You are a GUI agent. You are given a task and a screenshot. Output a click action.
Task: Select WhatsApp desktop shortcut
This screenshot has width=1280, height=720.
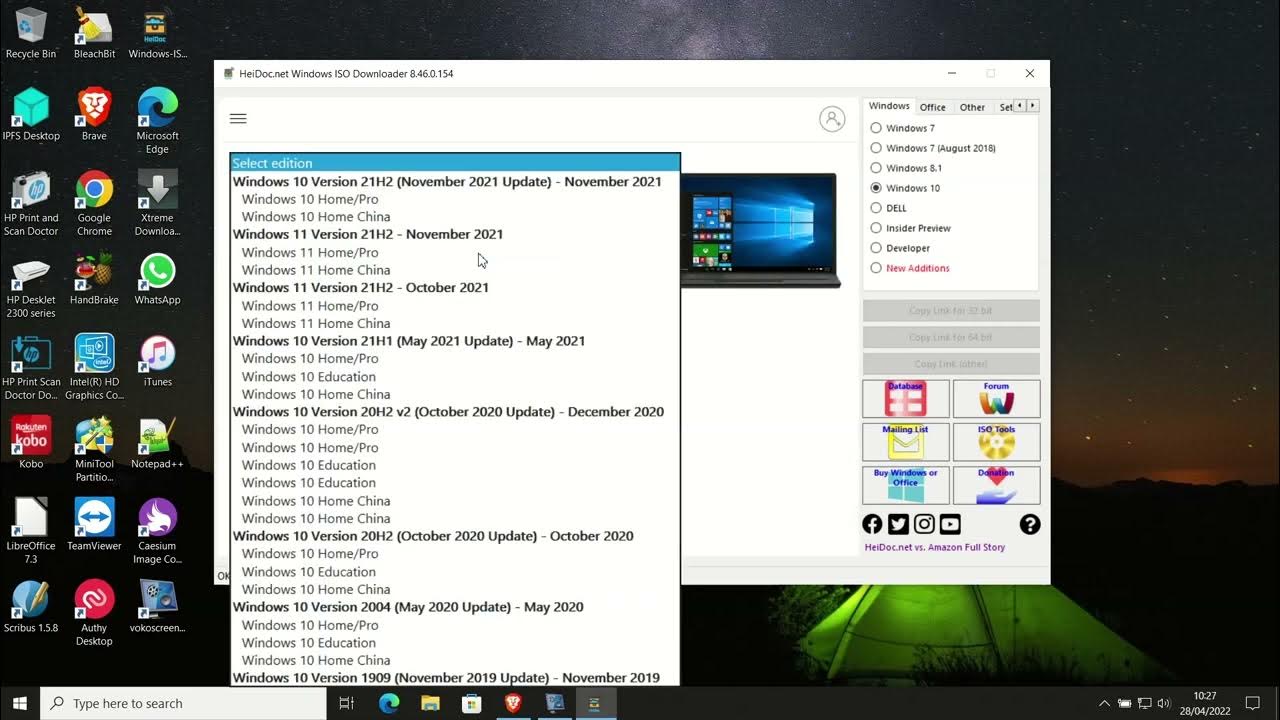[157, 279]
